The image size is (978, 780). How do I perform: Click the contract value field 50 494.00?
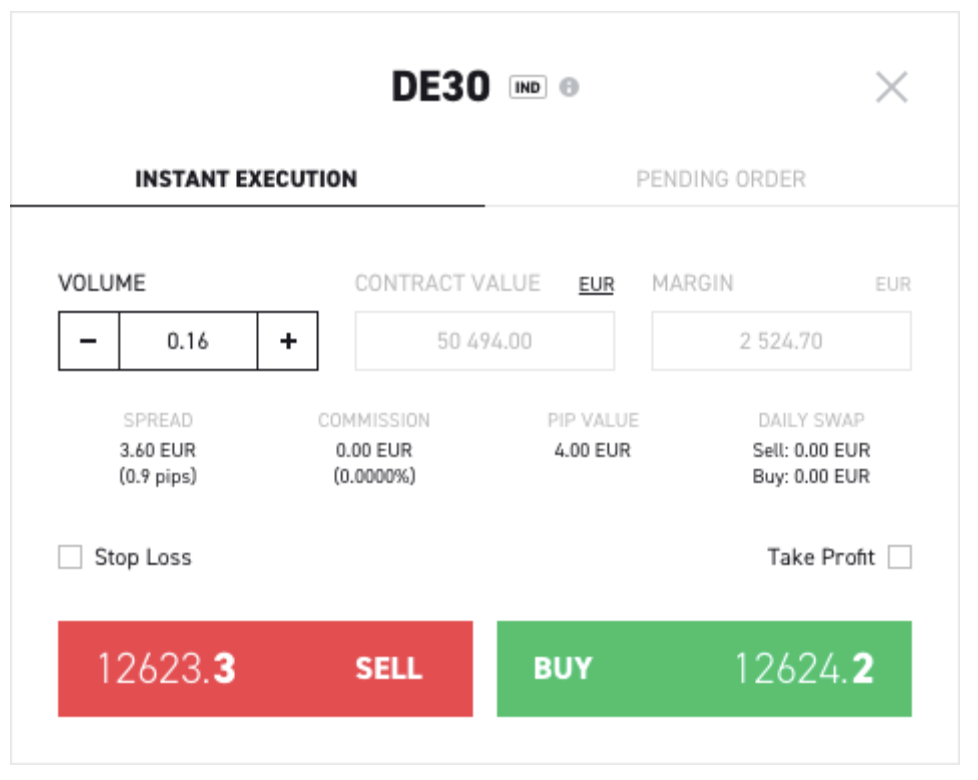[485, 341]
